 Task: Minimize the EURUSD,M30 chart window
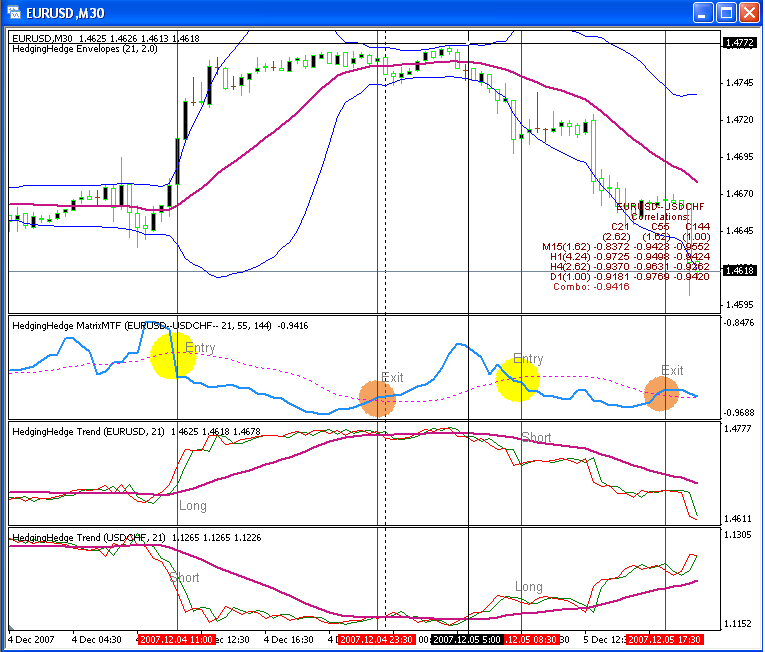703,13
